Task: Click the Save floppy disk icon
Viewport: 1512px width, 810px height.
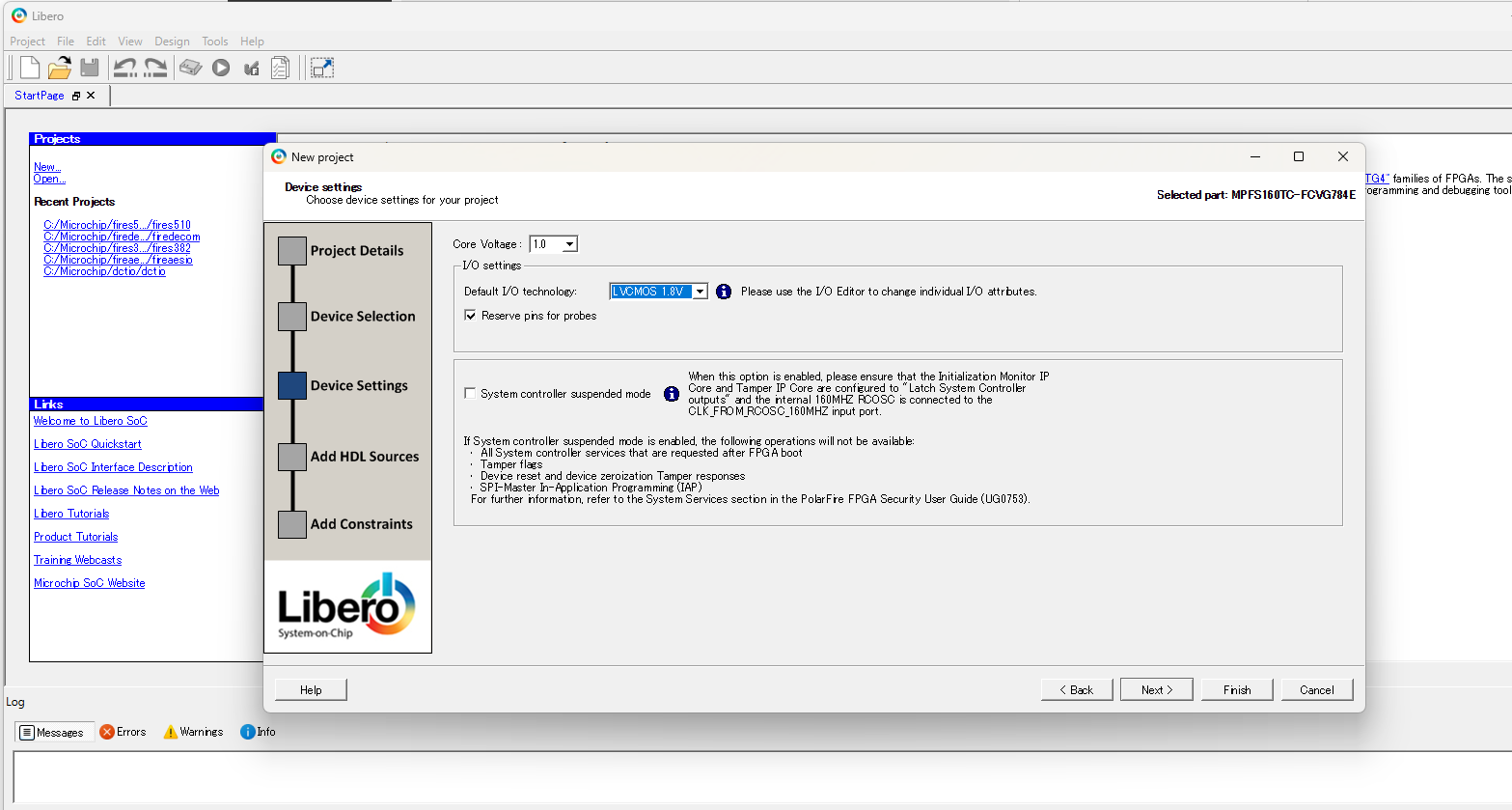Action: (90, 68)
